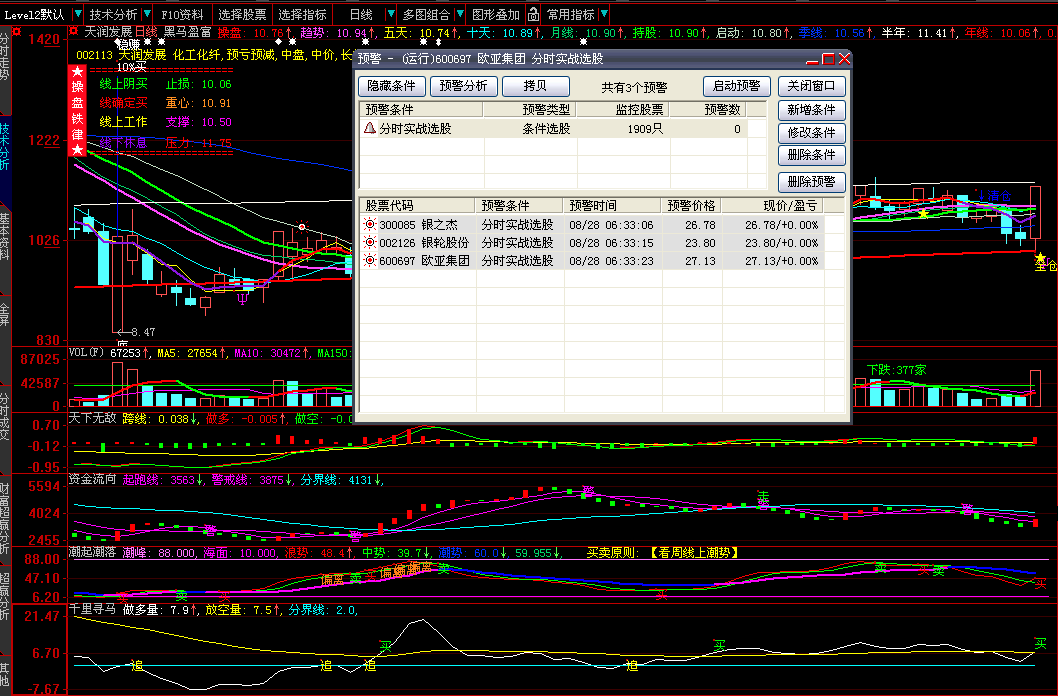The image size is (1058, 696).
Task: Select the 选择股票 toolbar item
Action: pos(242,15)
